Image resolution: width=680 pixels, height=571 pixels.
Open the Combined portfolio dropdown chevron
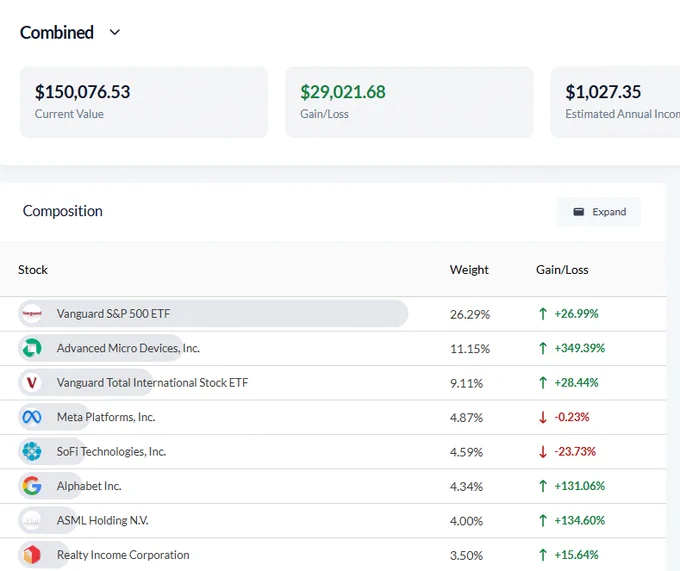114,33
